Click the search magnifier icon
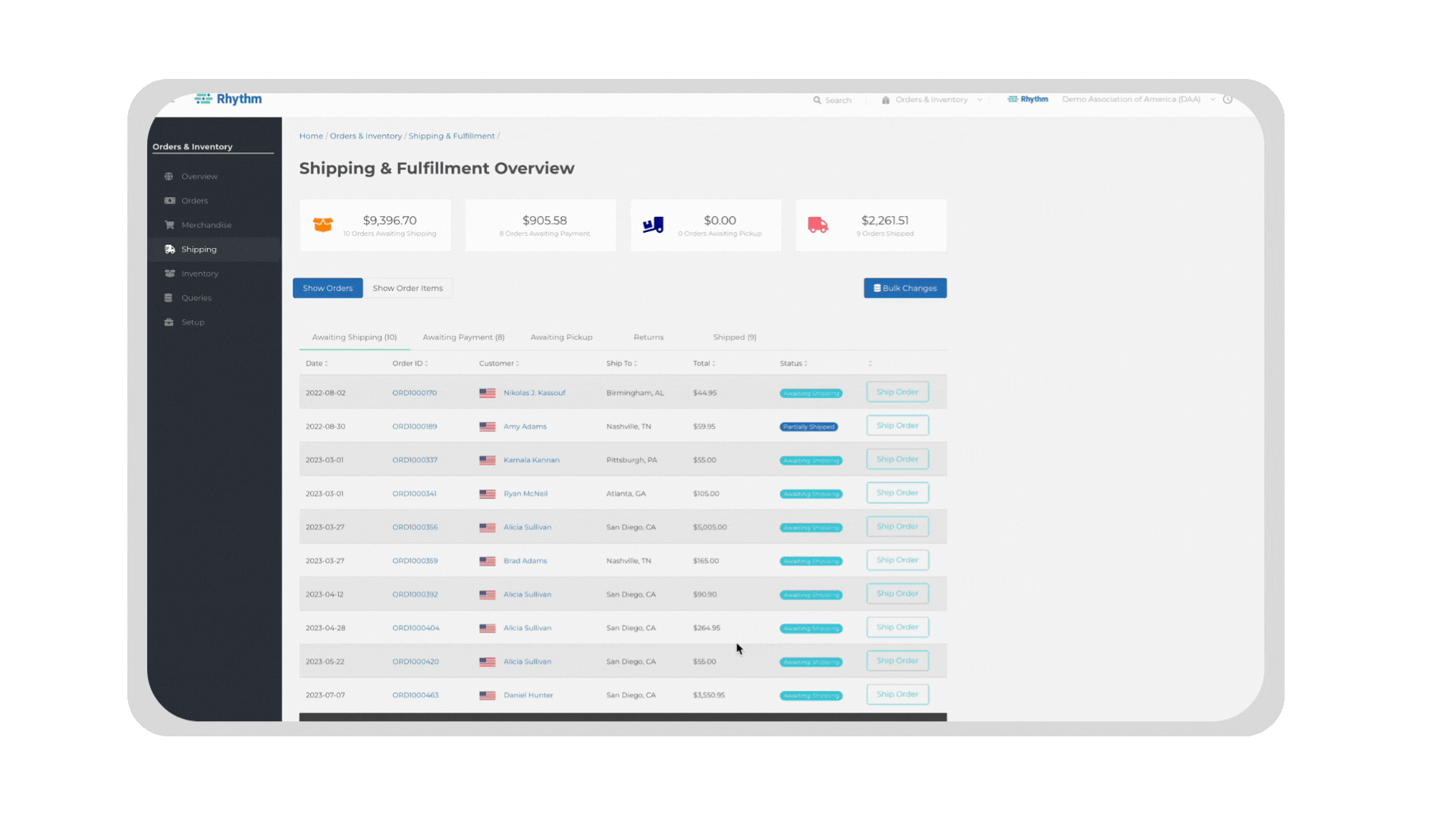Screen dimensions: 1456x819 817,100
